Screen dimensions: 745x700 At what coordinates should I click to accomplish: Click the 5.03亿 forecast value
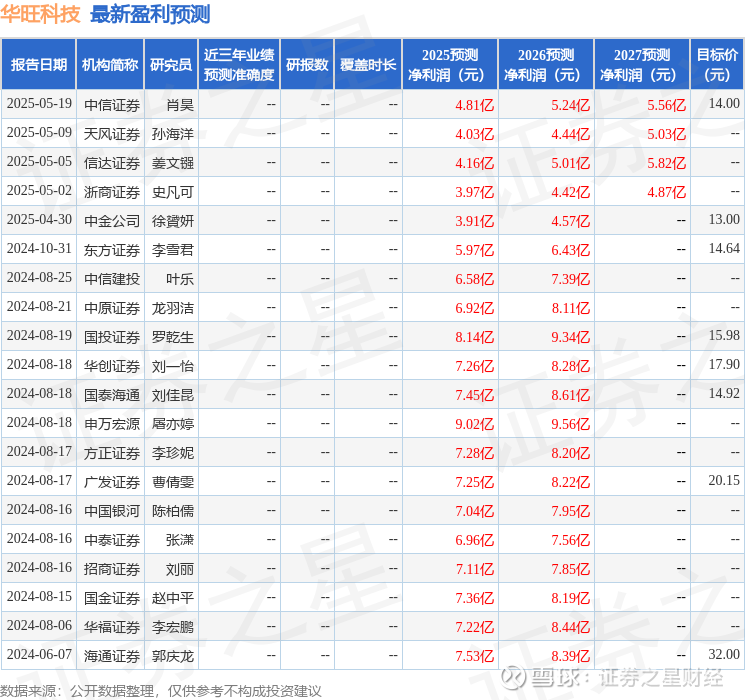pos(667,134)
